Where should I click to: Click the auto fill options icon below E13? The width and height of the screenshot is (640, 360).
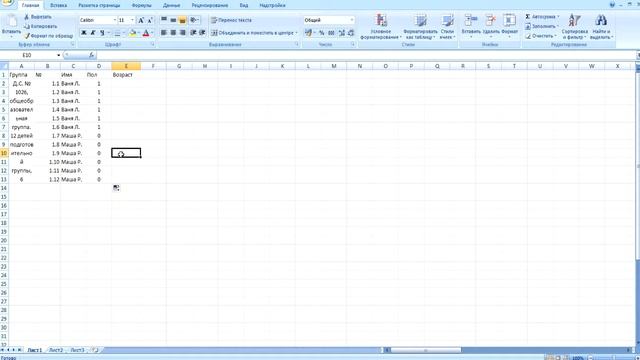coord(116,188)
